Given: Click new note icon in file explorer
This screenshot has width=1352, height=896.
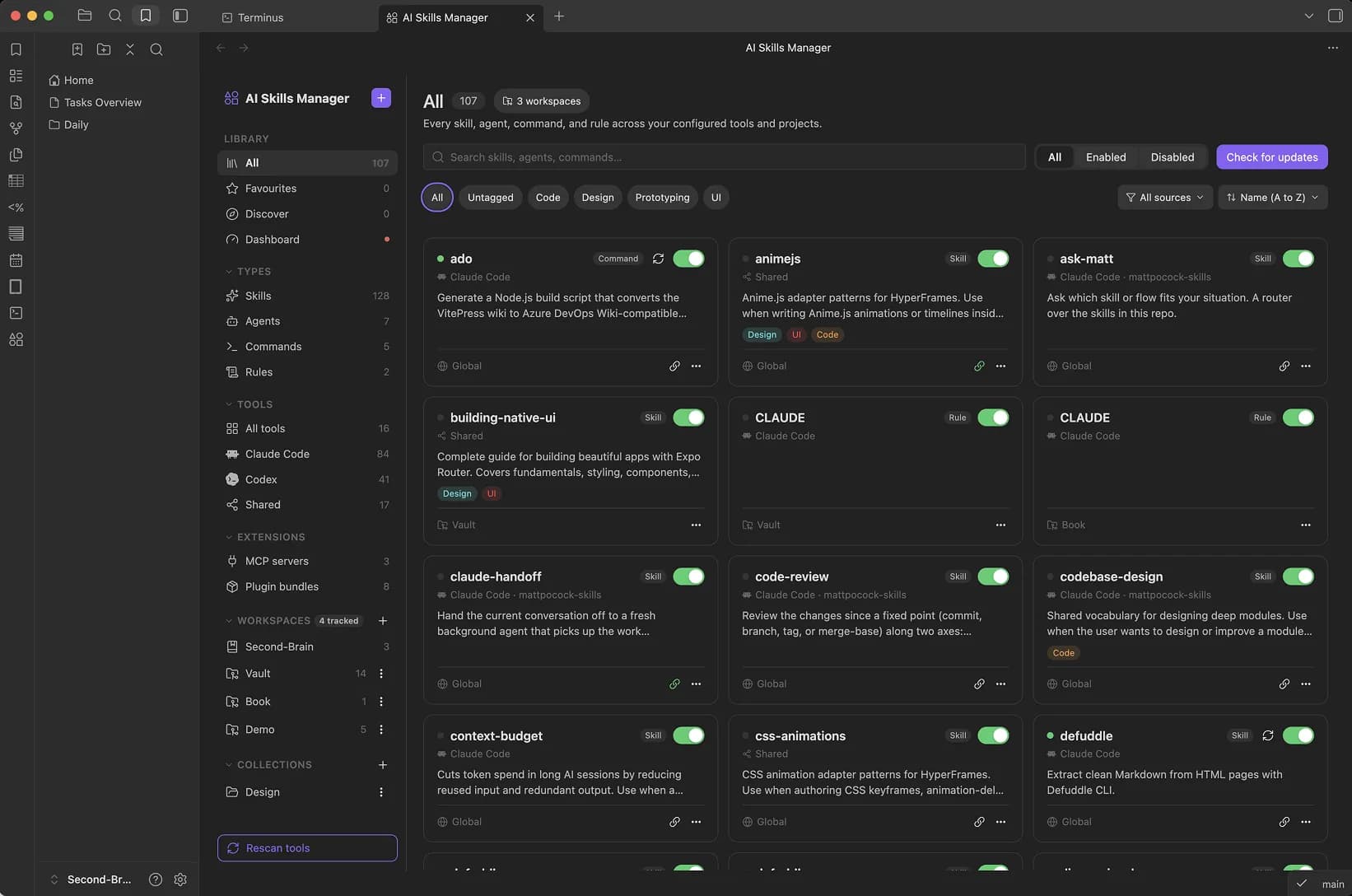Looking at the screenshot, I should point(77,49).
